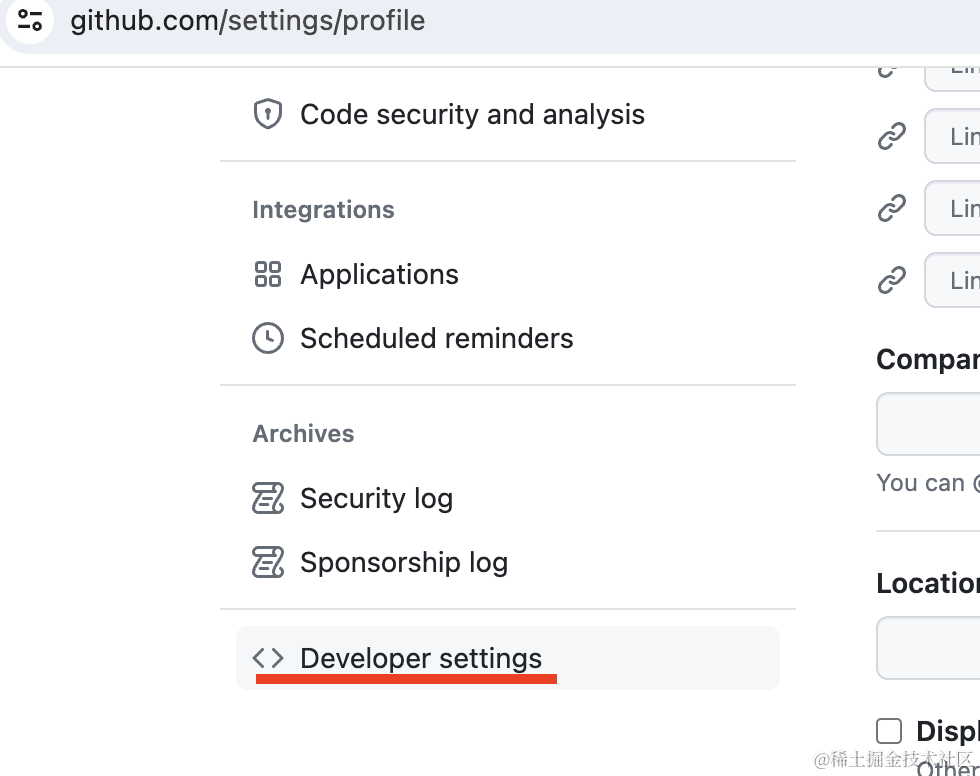Focus the Company input field
This screenshot has width=980, height=776.
click(x=930, y=424)
